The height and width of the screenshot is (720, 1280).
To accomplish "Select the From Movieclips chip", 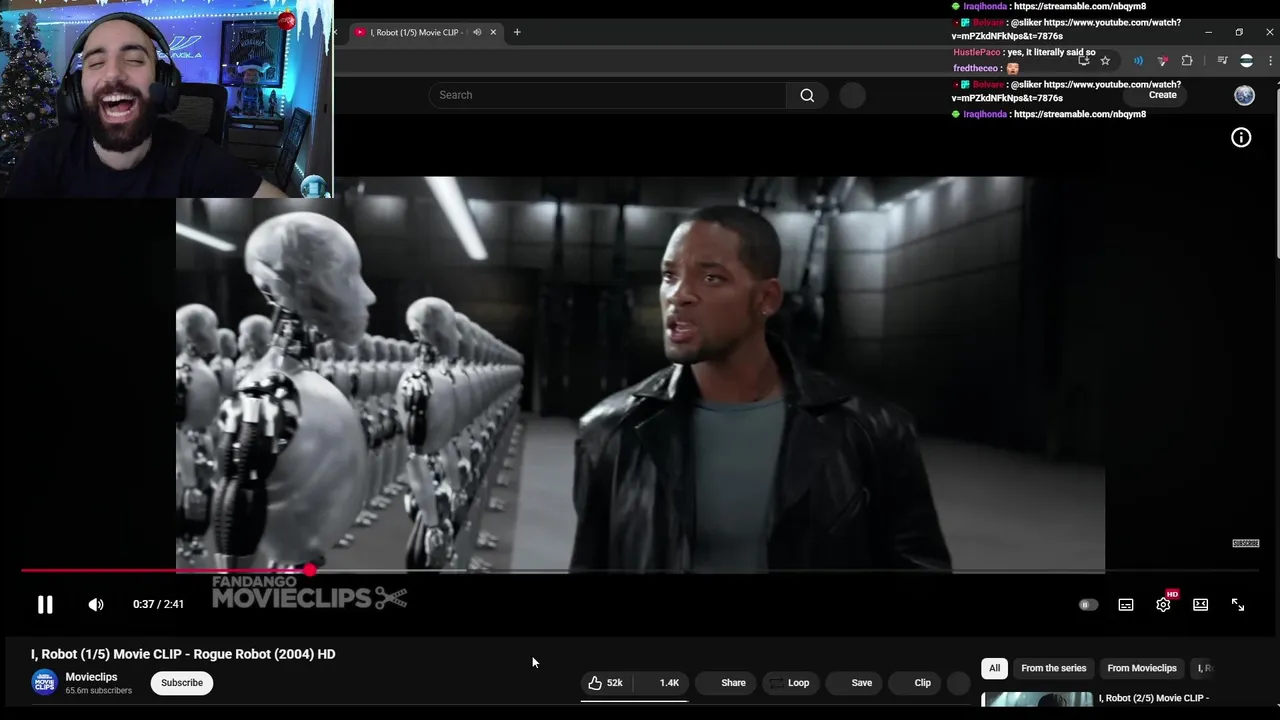I will click(x=1142, y=668).
